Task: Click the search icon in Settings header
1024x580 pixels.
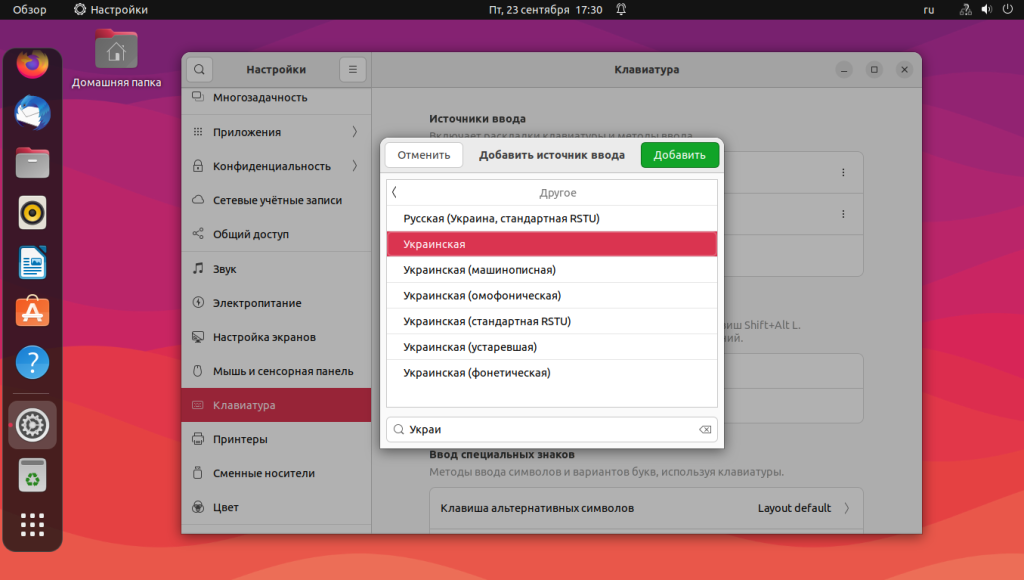Action: click(x=199, y=69)
